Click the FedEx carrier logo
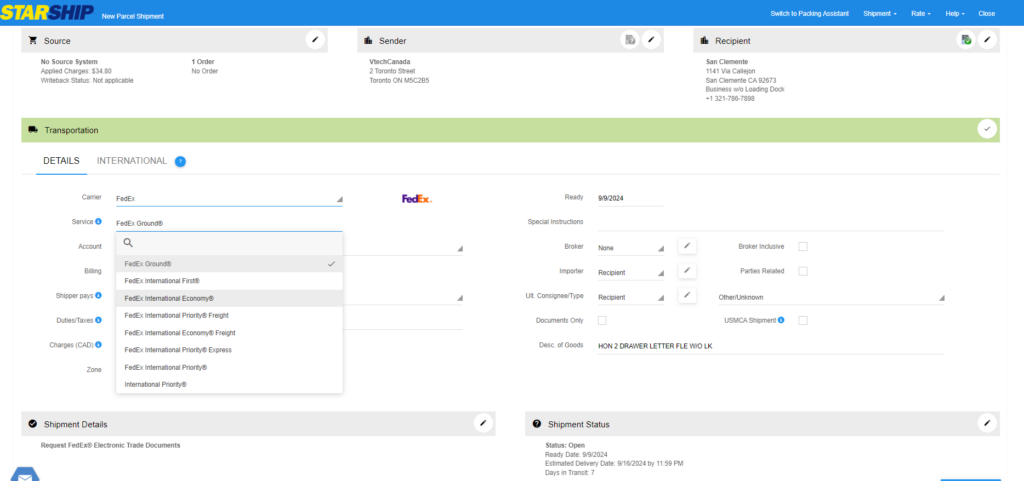The height and width of the screenshot is (481, 1024). pos(417,198)
